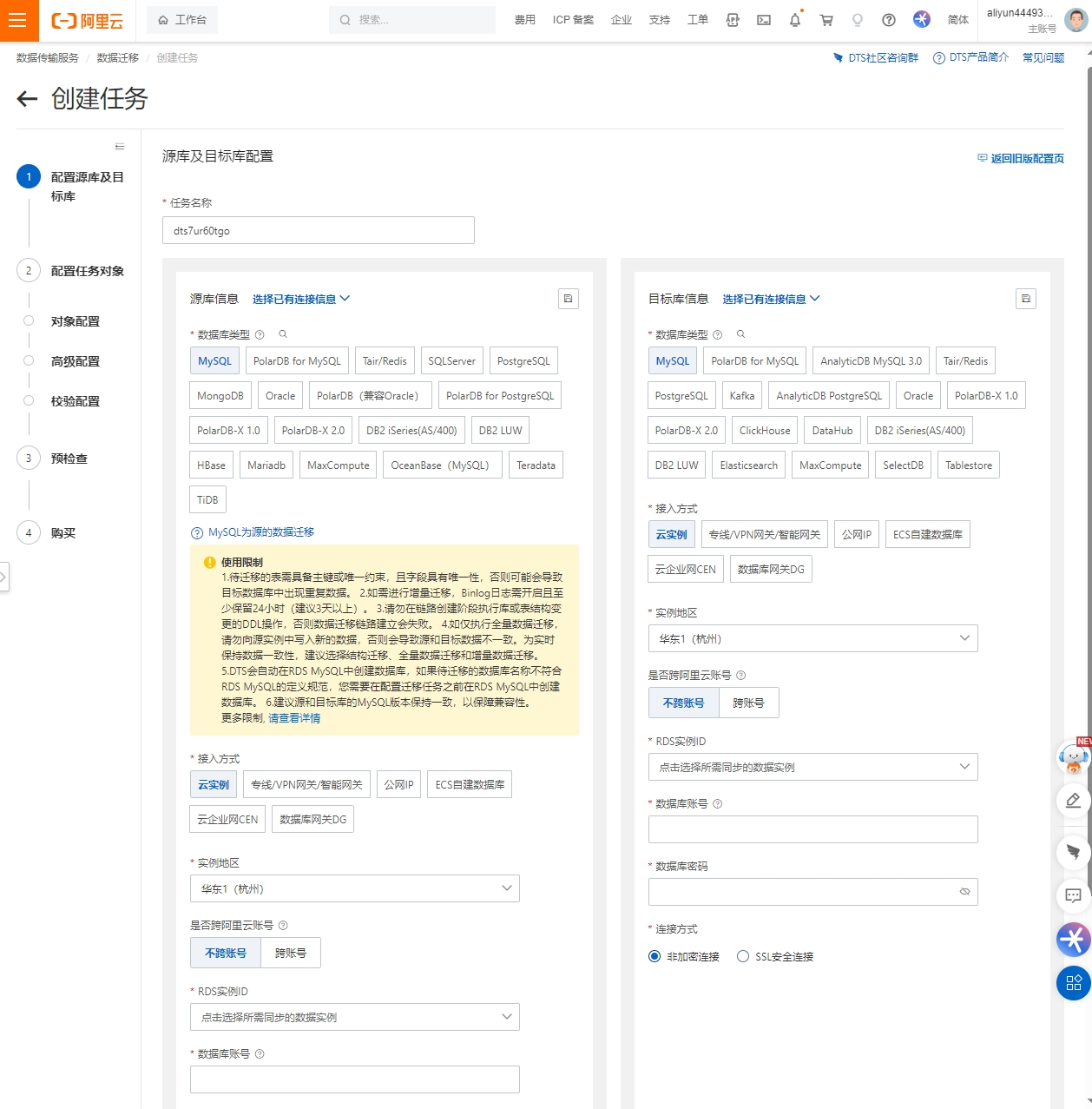
Task: Select 公网IP access method for source
Action: point(398,784)
